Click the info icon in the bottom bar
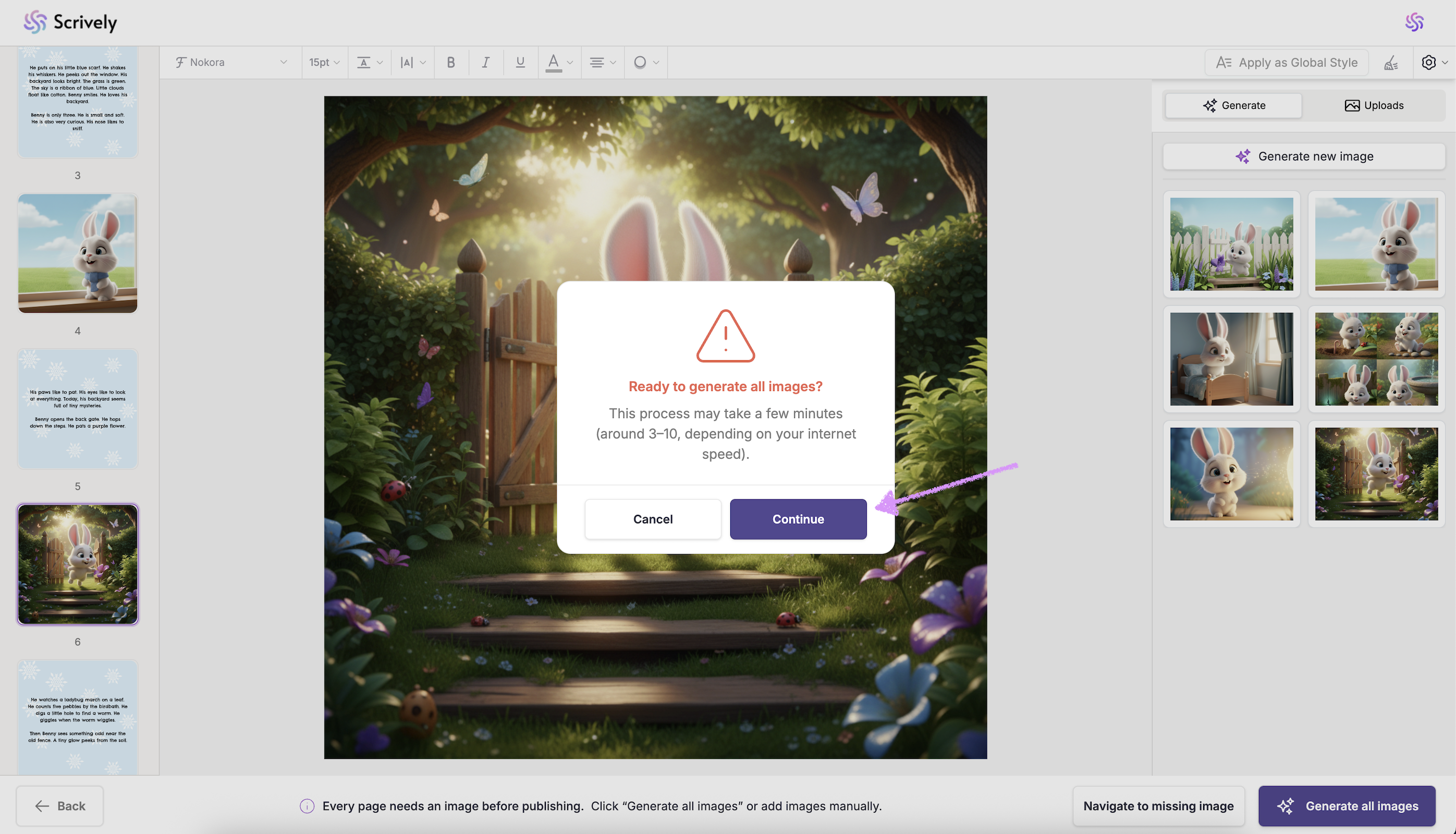 pyautogui.click(x=307, y=806)
